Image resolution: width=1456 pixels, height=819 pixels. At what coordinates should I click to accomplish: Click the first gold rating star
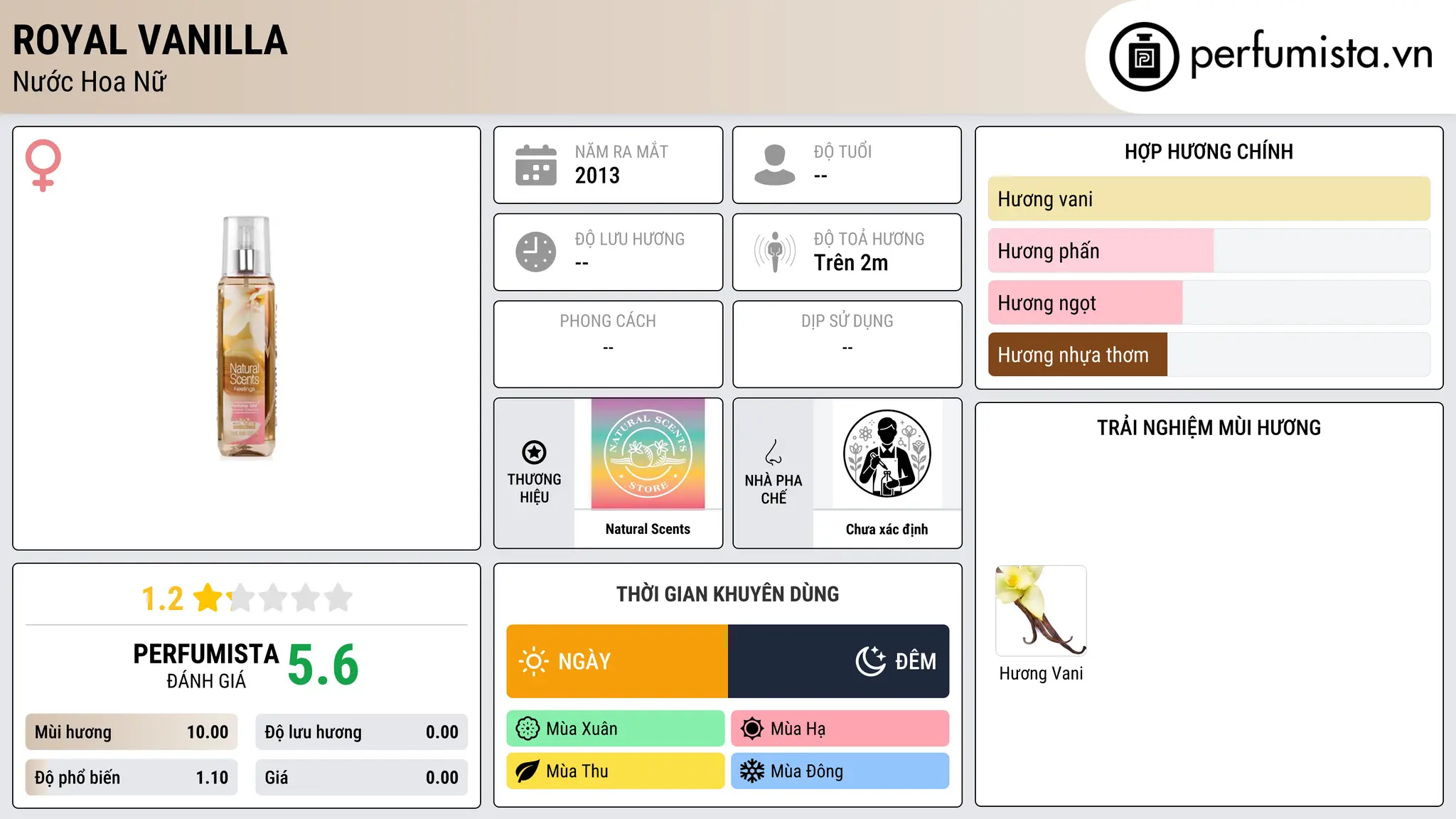[208, 598]
